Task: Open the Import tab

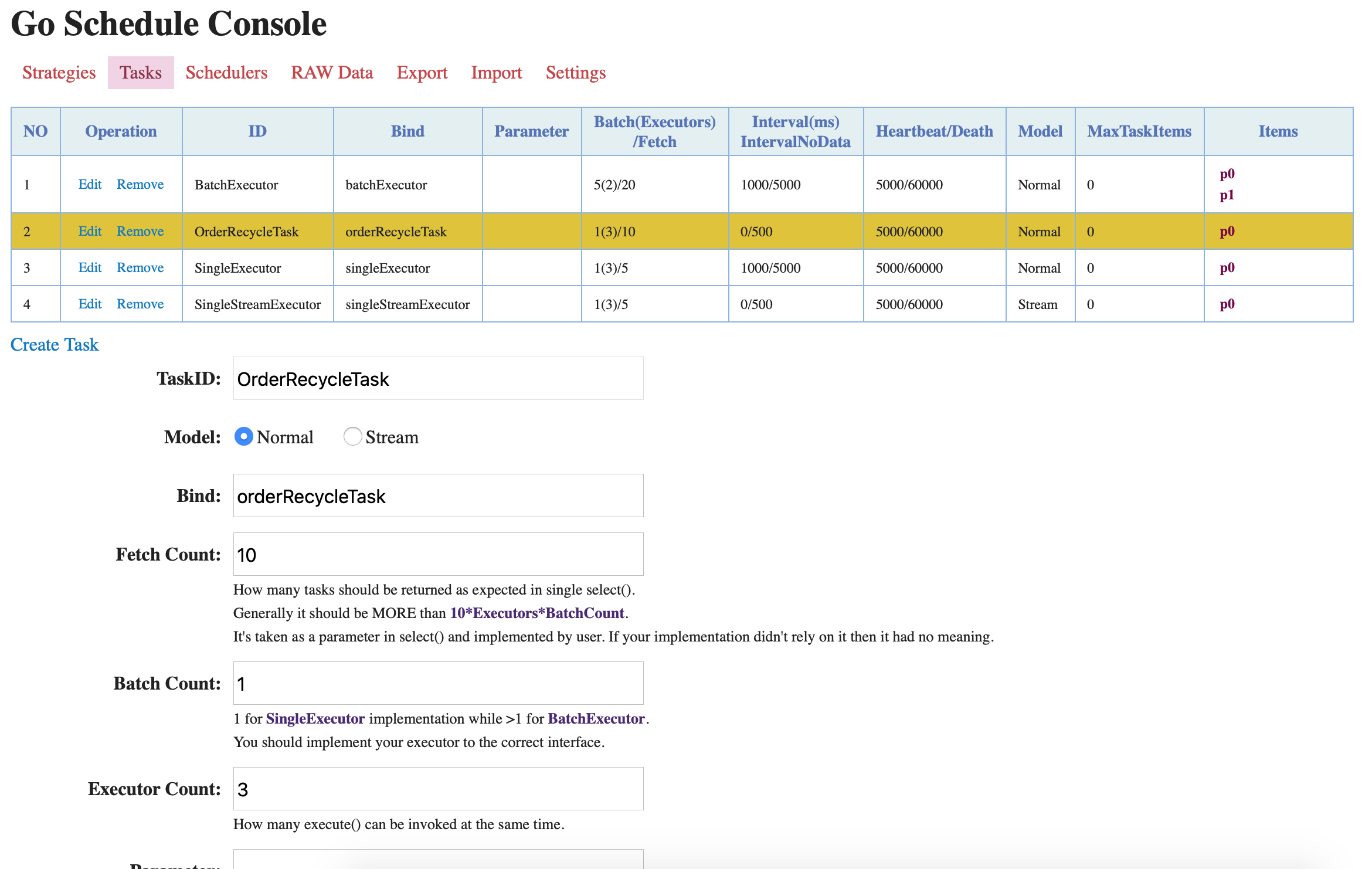Action: click(x=496, y=73)
